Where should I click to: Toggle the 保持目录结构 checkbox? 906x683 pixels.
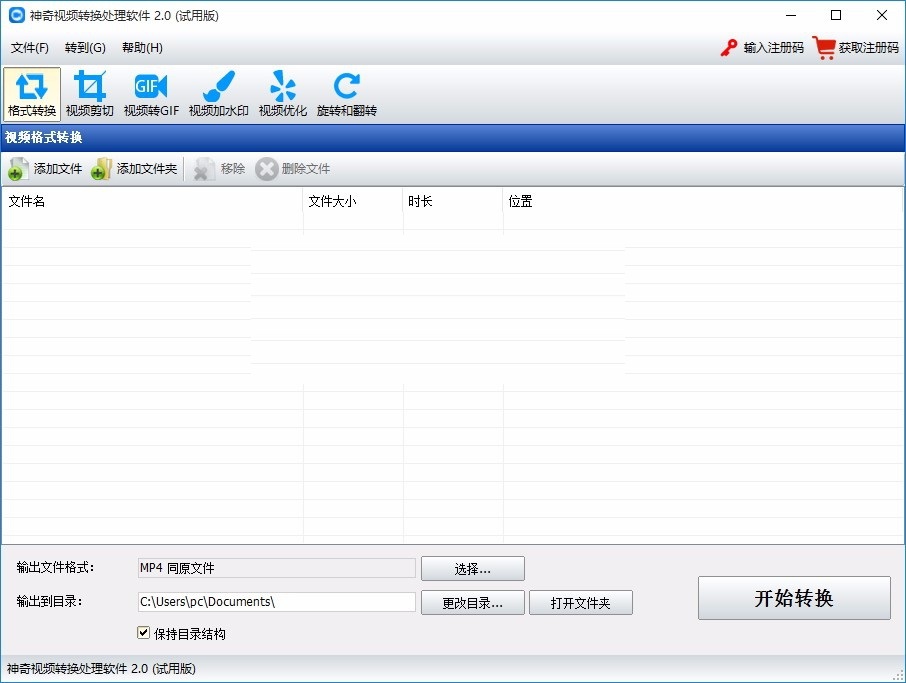click(143, 631)
